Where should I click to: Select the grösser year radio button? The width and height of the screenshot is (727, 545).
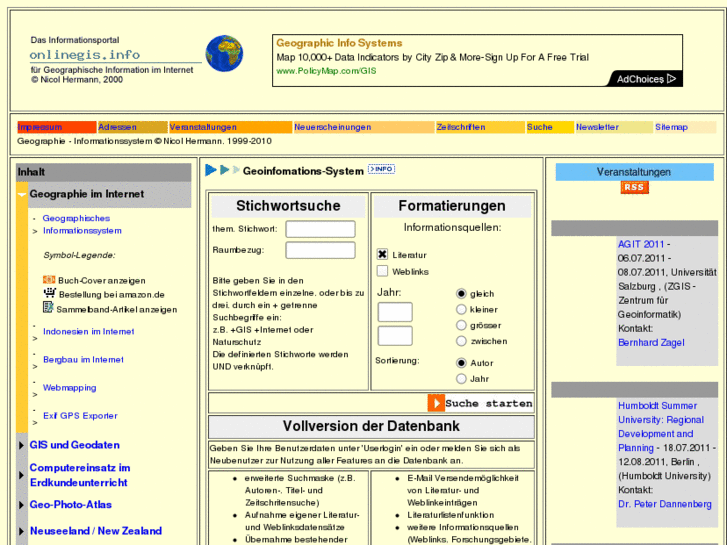point(461,325)
